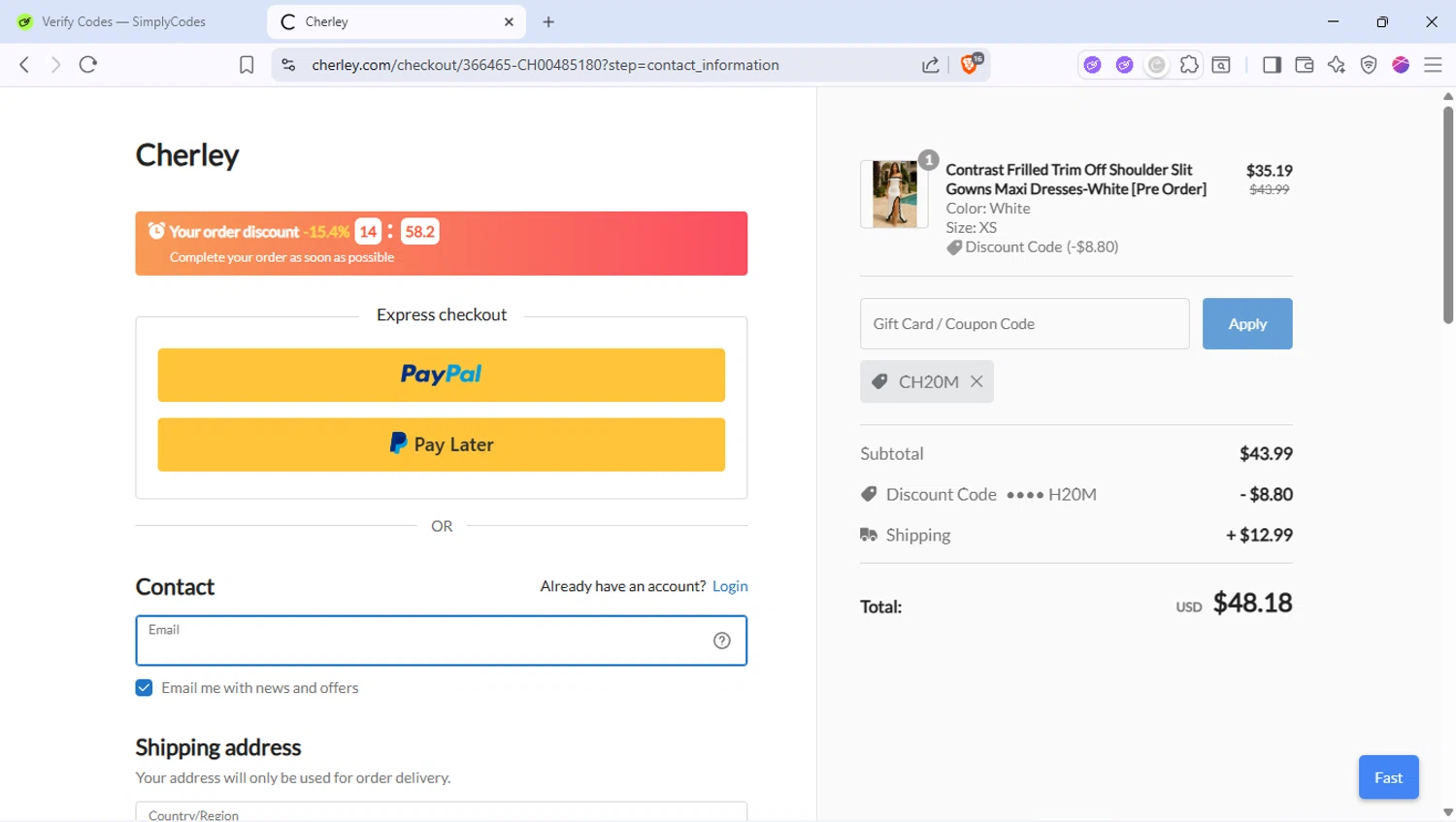Click the profile avatar icon in toolbar
Viewport: 1456px width, 822px height.
[x=1401, y=65]
